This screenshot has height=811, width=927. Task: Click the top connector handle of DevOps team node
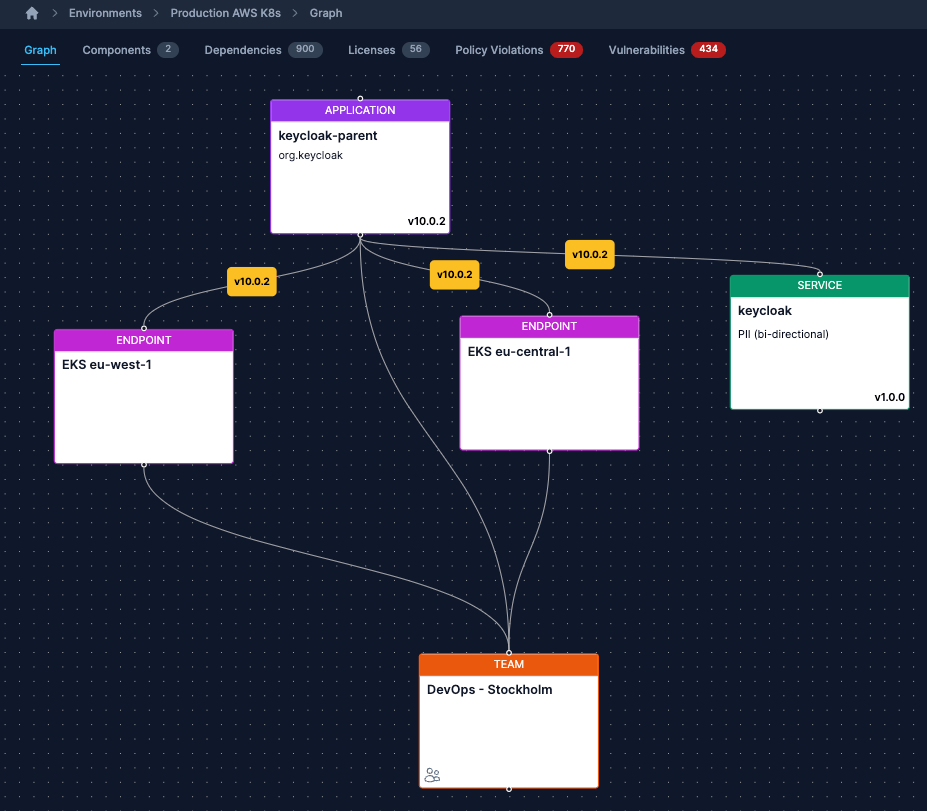coord(508,653)
